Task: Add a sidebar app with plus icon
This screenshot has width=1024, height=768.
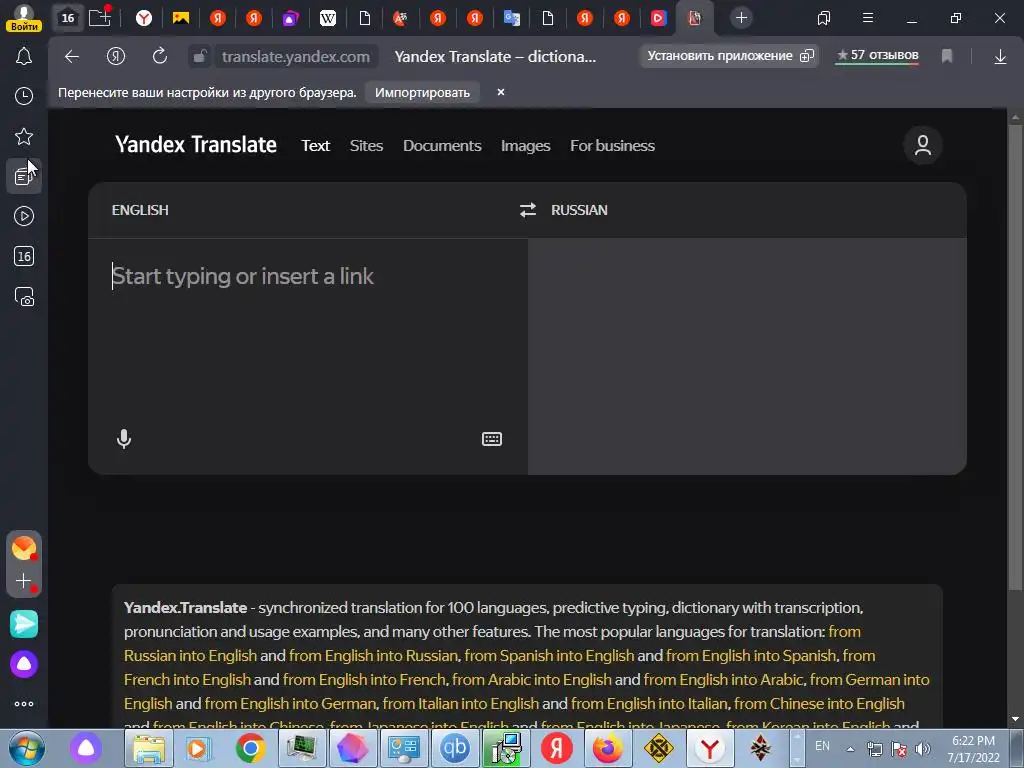Action: coord(24,581)
